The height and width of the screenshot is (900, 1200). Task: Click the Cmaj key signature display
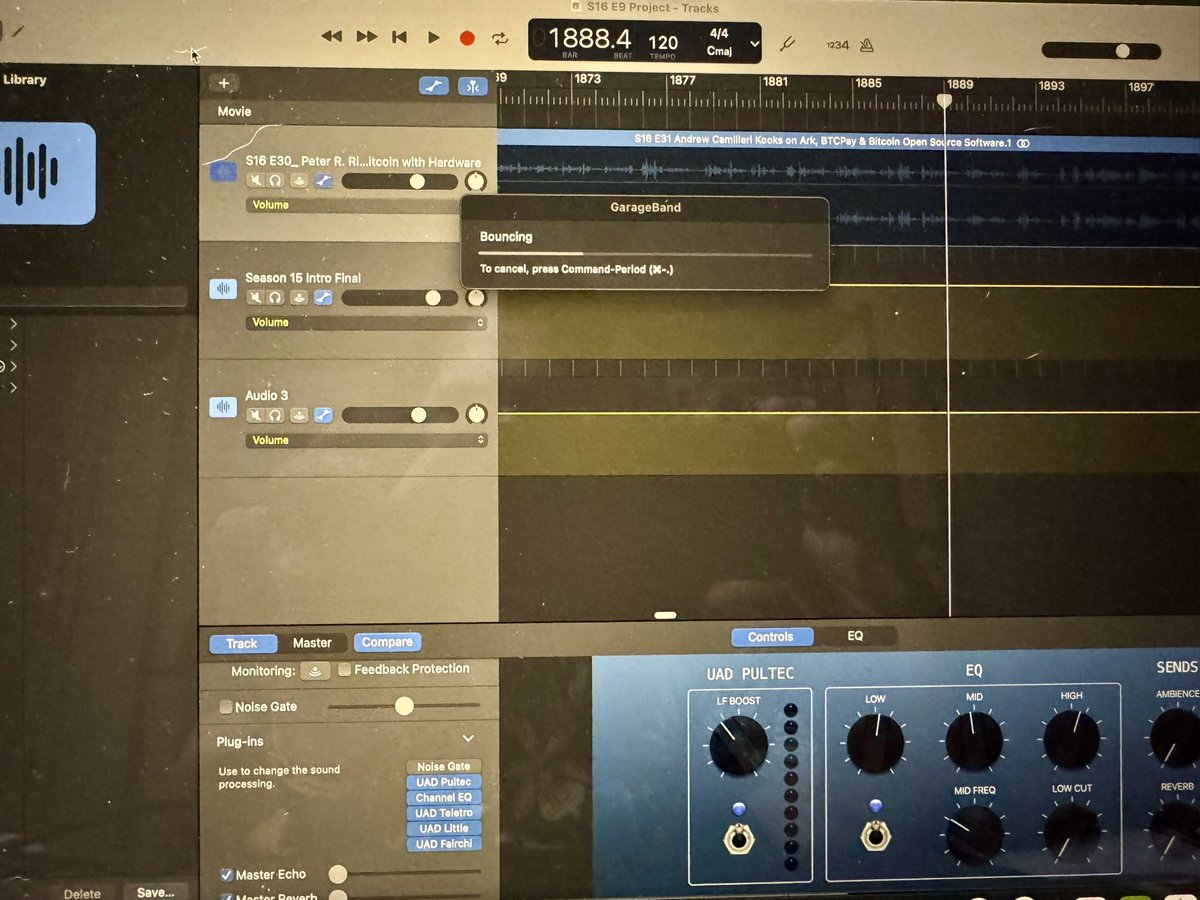[720, 50]
